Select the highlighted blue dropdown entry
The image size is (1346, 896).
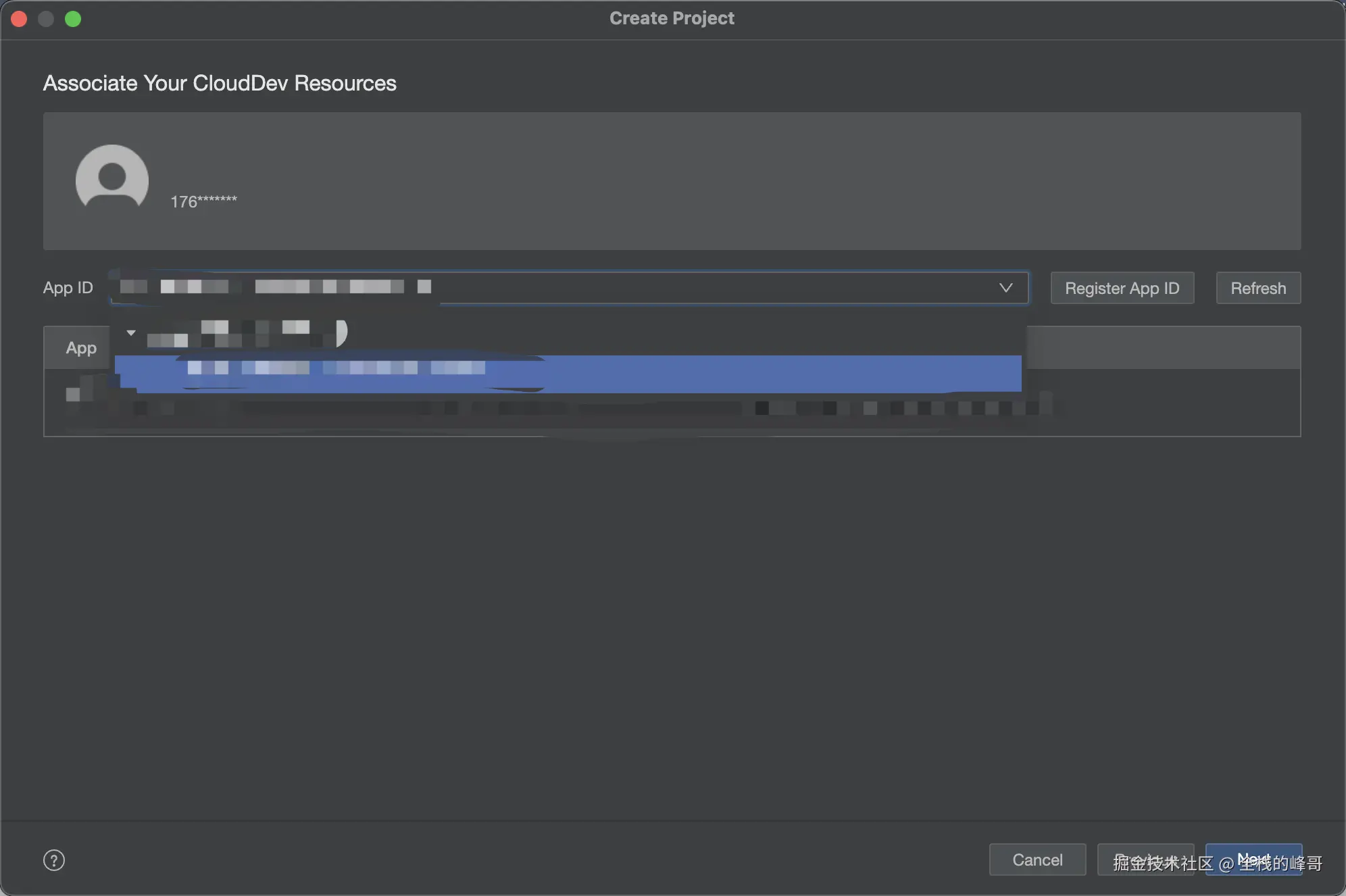568,374
